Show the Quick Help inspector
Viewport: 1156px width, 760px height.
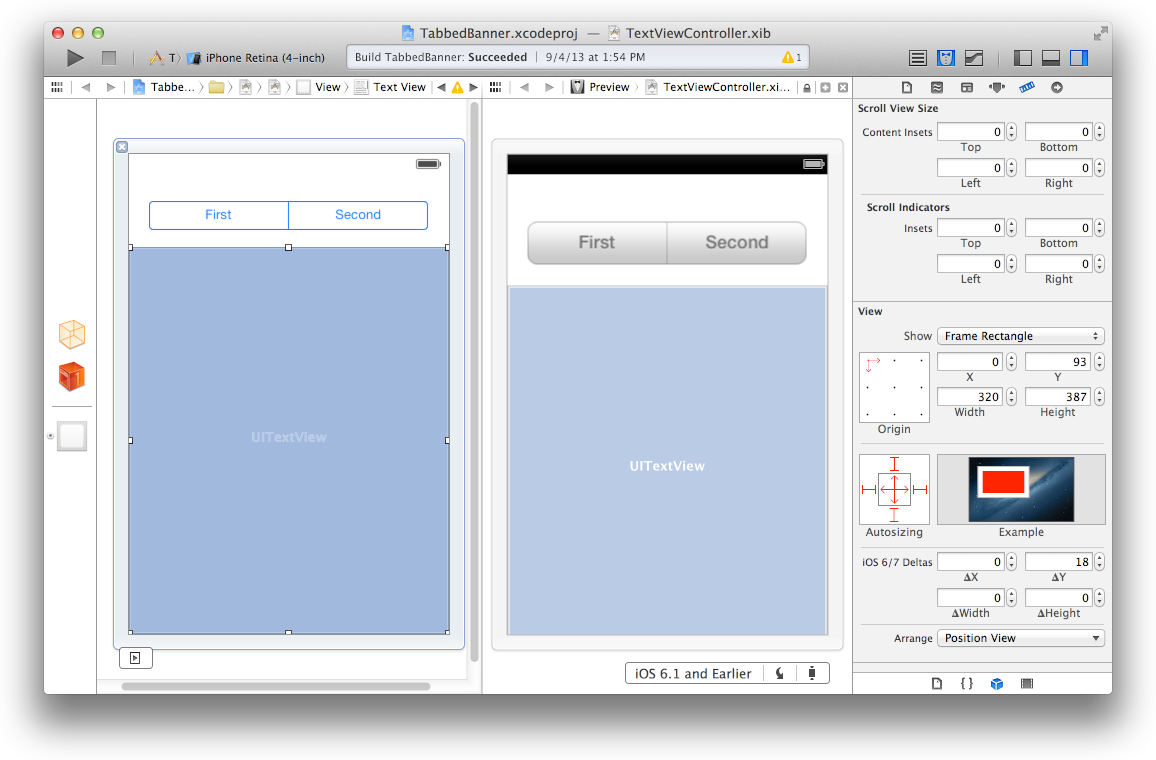937,87
